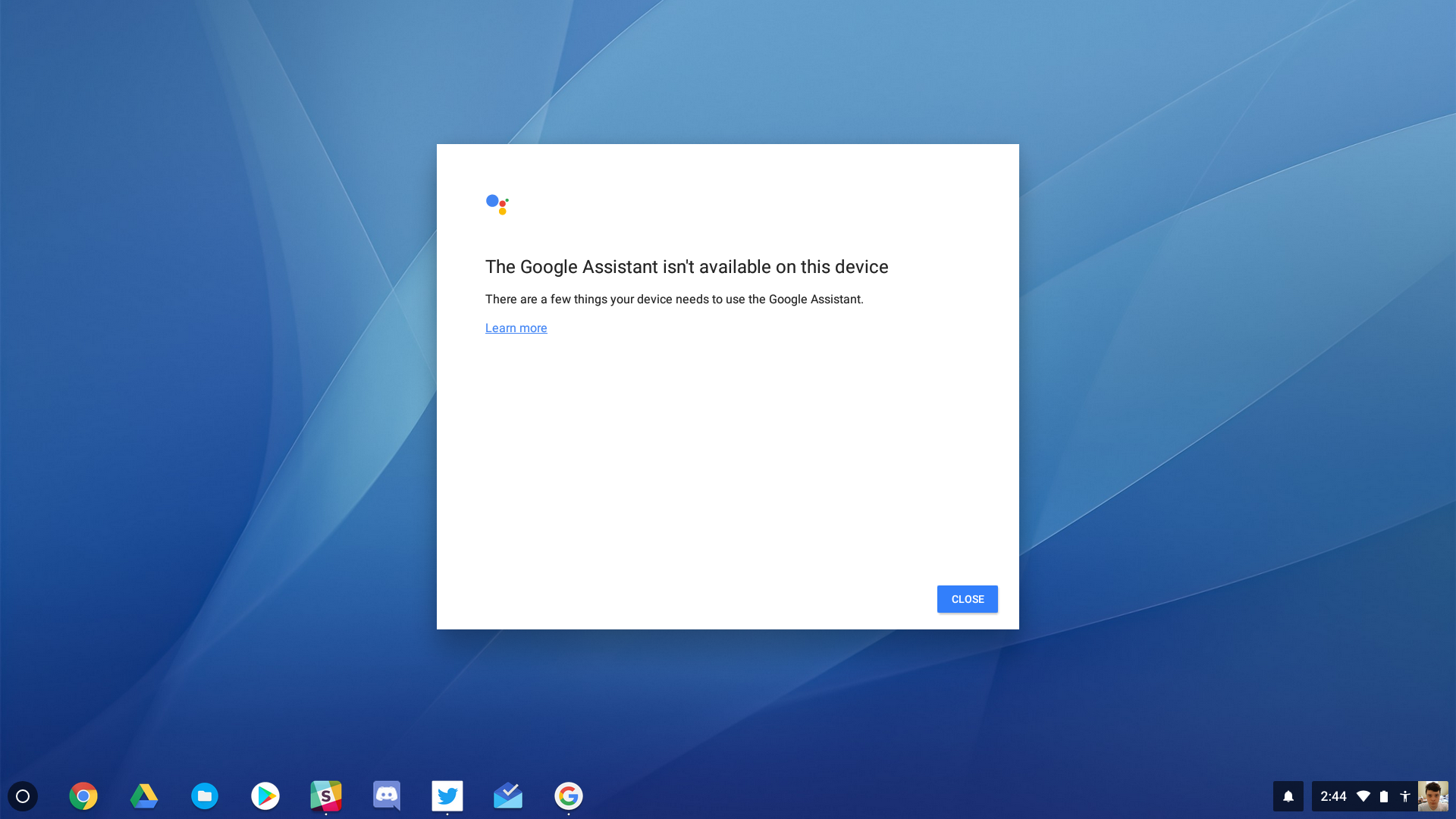Screen dimensions: 1456x819
Task: Open the launcher circle button
Action: (x=23, y=796)
